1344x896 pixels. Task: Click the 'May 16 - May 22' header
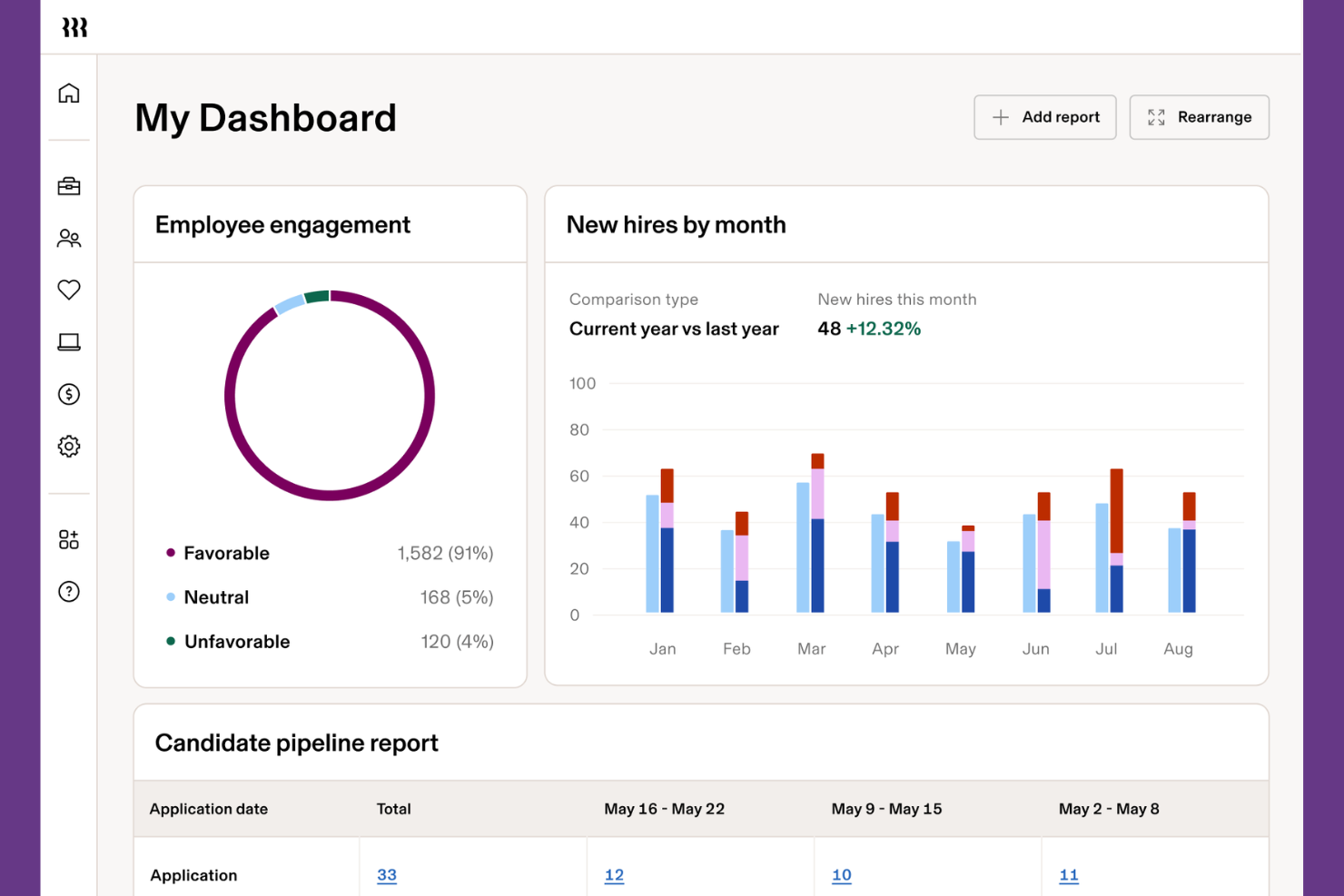click(665, 809)
